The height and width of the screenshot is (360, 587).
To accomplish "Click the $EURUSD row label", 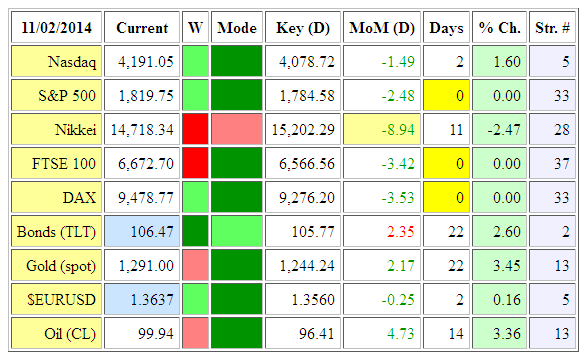I will pyautogui.click(x=57, y=299).
